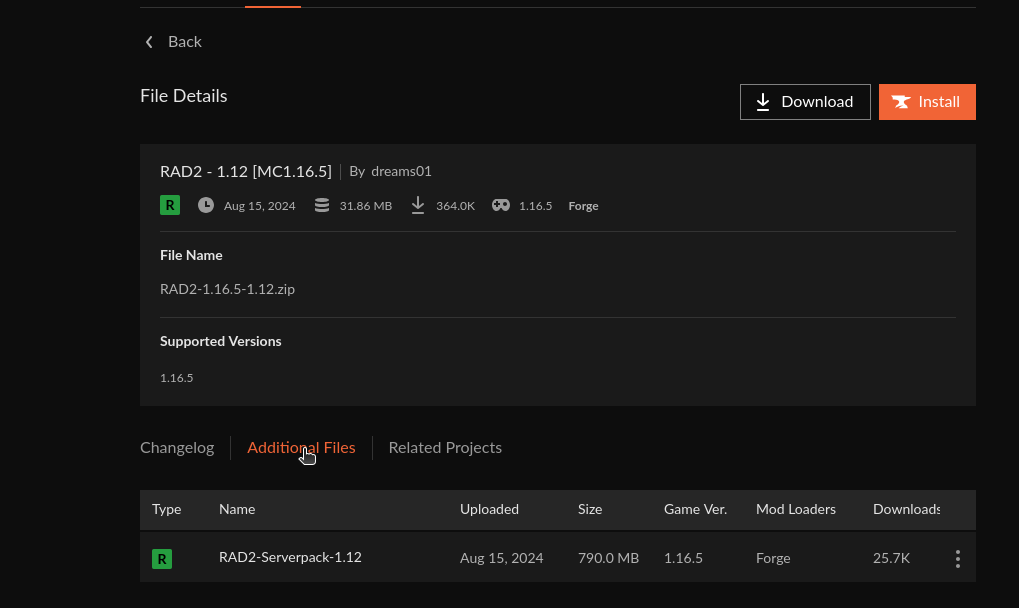The image size is (1019, 608).
Task: Click the Uploaded column header
Action: [489, 509]
